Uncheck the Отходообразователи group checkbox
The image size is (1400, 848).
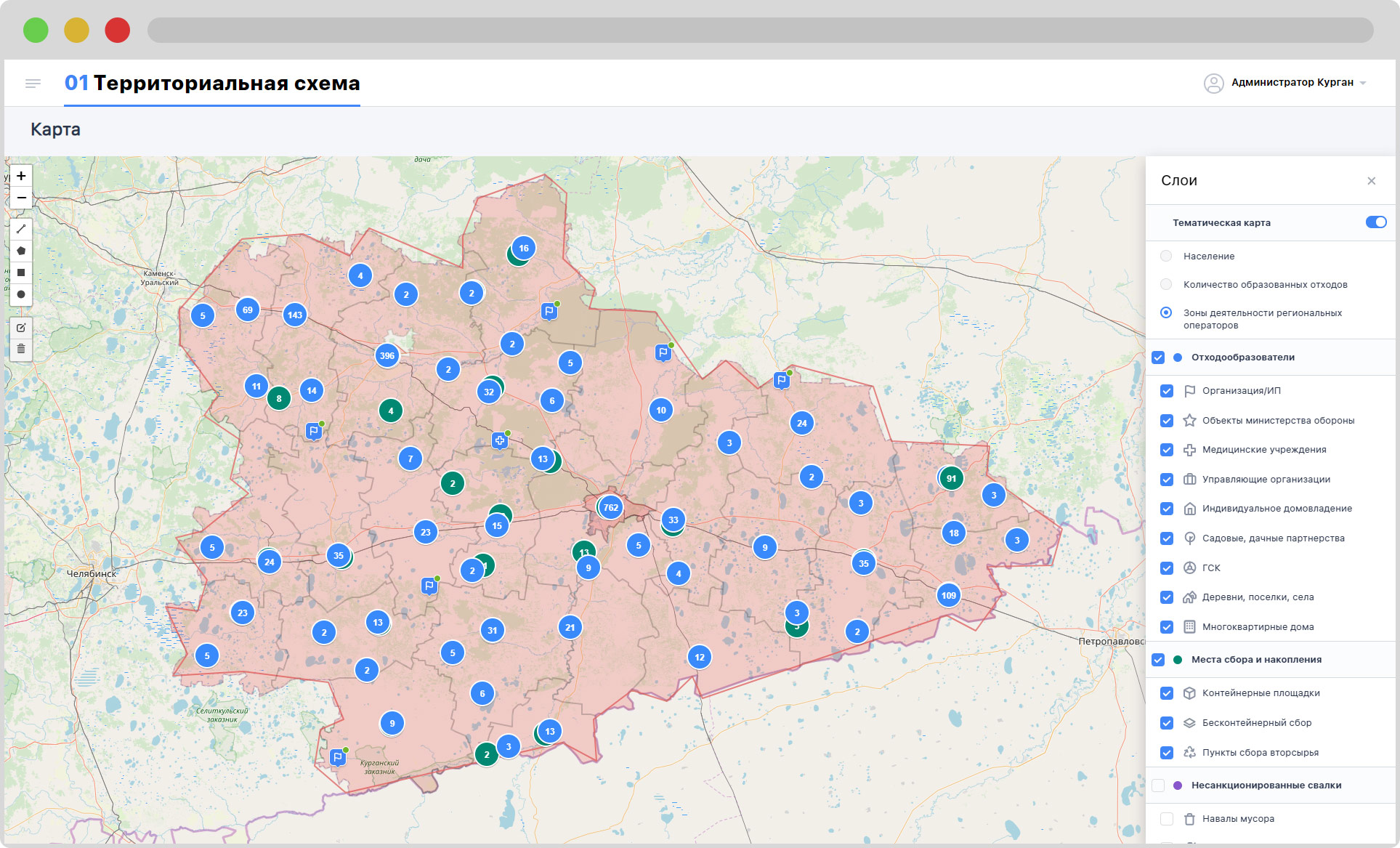tap(1158, 358)
